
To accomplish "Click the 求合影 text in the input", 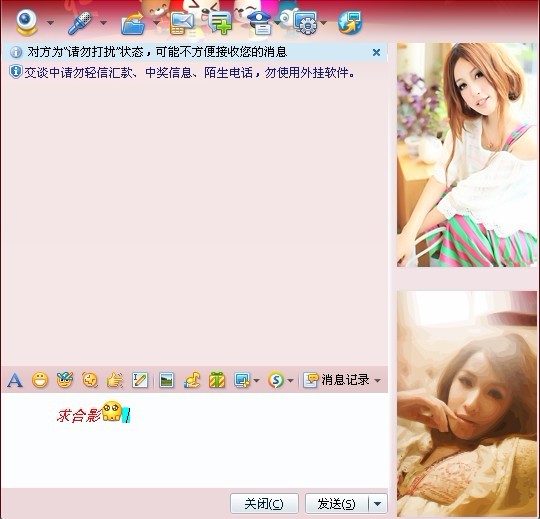I will click(79, 415).
